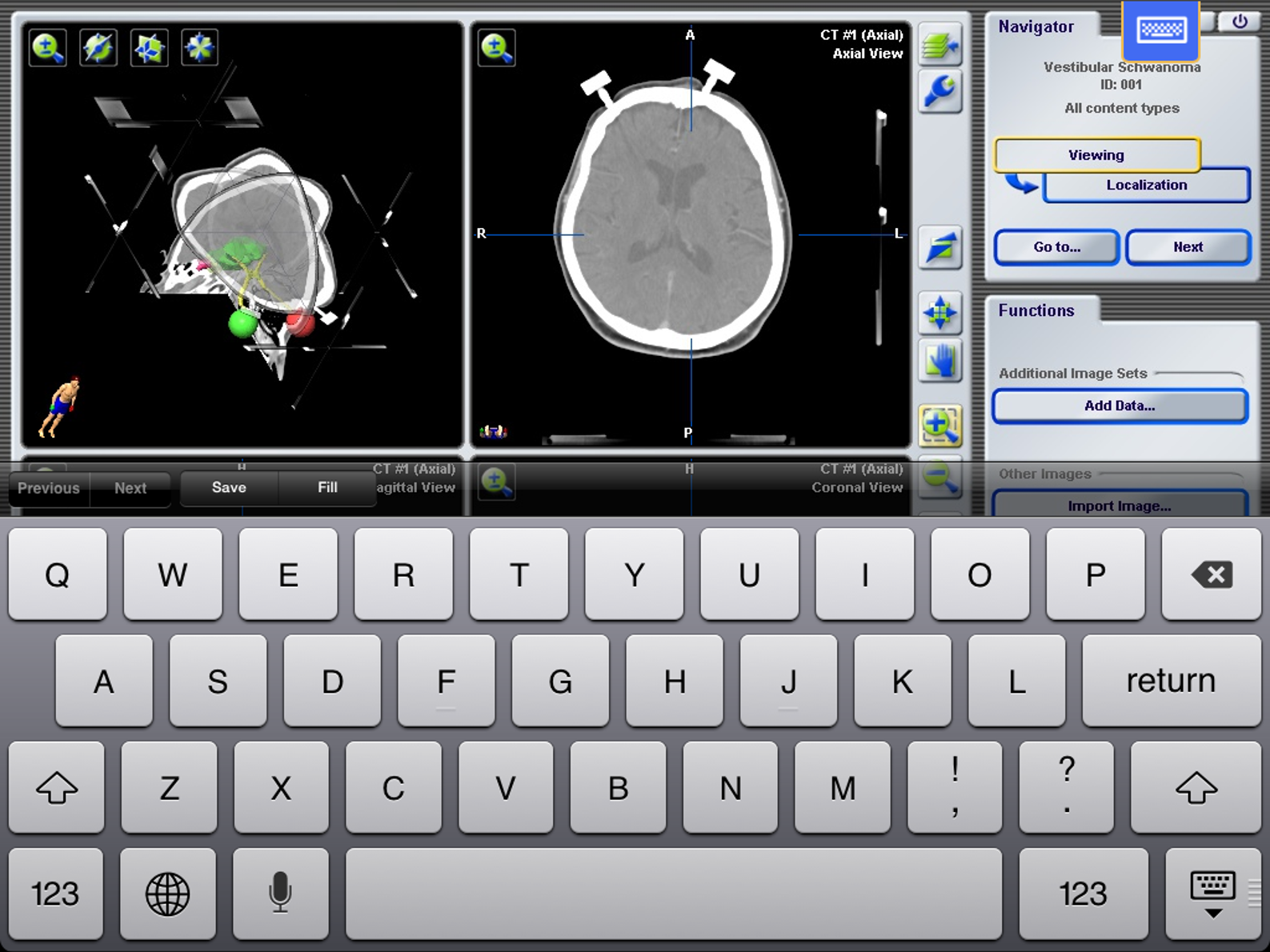The height and width of the screenshot is (952, 1270).
Task: Click the zoom-in magnifier in the side toolbar
Action: coord(939,426)
